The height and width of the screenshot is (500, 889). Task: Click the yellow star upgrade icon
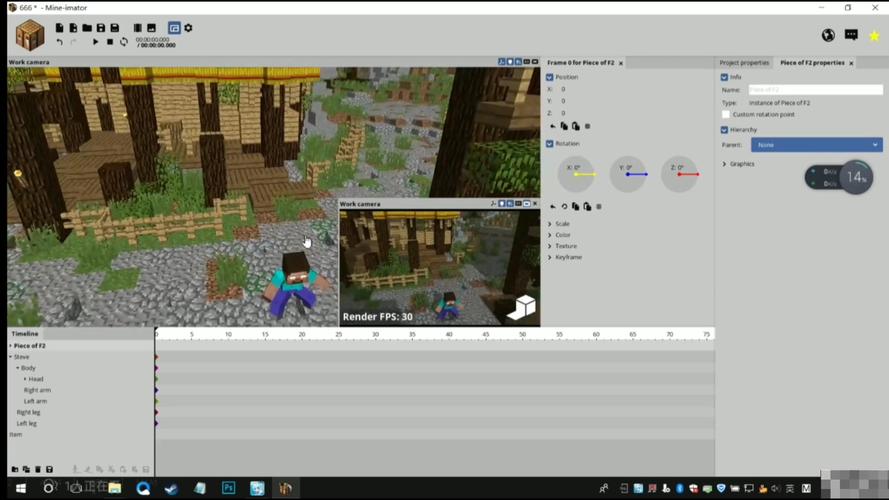click(x=874, y=36)
